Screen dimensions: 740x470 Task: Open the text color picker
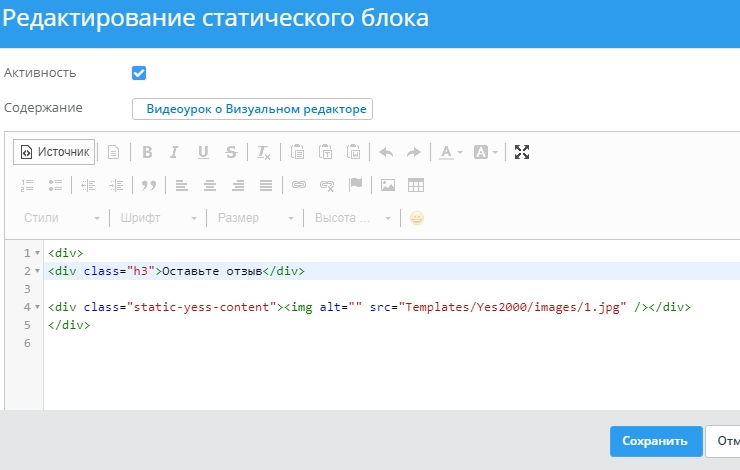tap(450, 152)
